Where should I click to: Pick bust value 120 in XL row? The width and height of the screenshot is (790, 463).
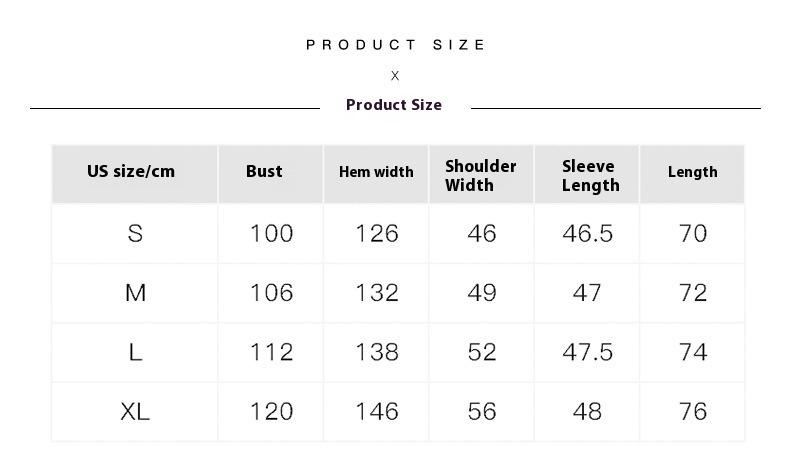[x=271, y=411]
